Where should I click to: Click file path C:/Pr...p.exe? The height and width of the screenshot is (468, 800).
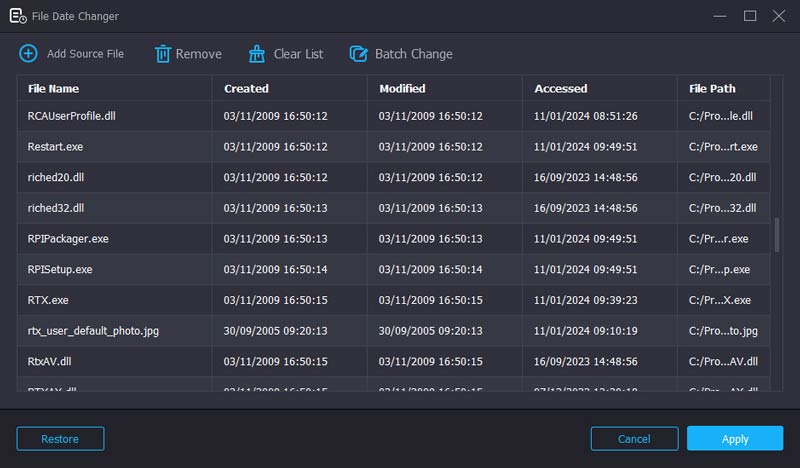click(719, 269)
